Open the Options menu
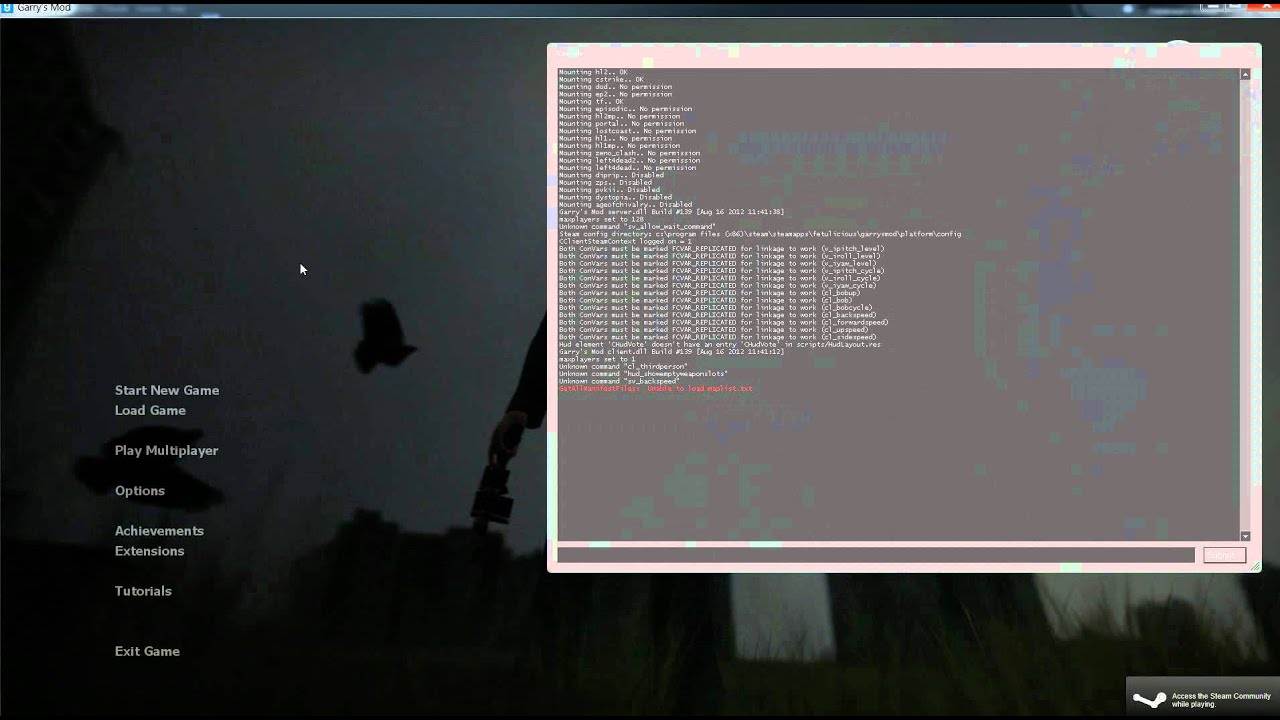 pos(140,491)
